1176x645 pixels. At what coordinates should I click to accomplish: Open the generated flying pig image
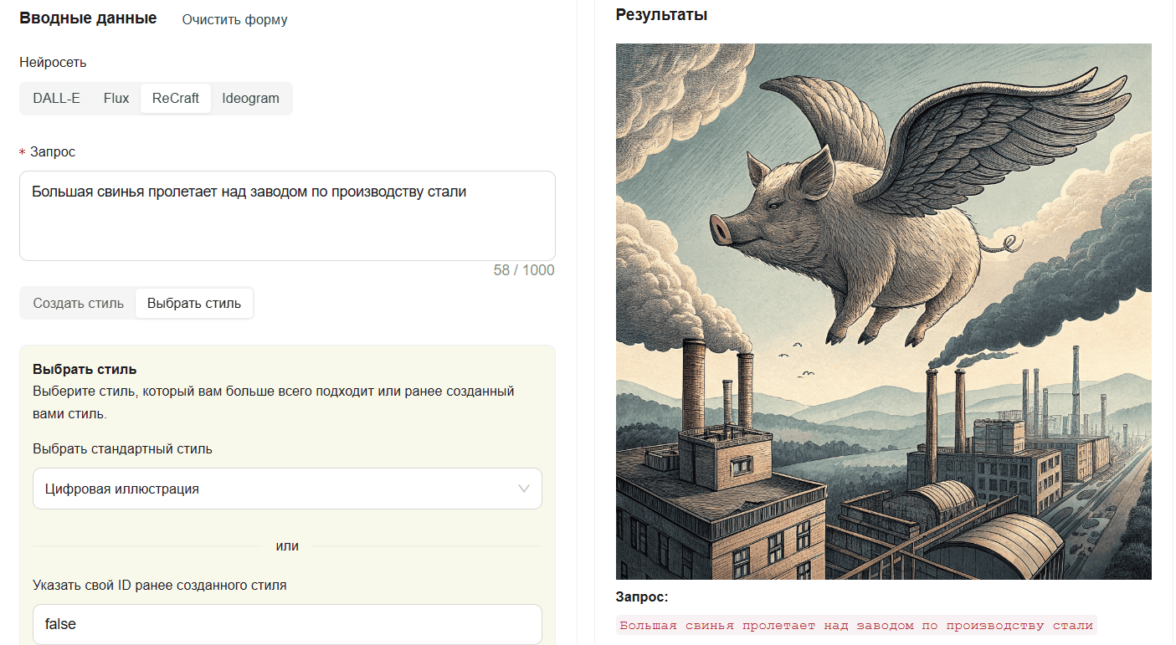coord(883,311)
